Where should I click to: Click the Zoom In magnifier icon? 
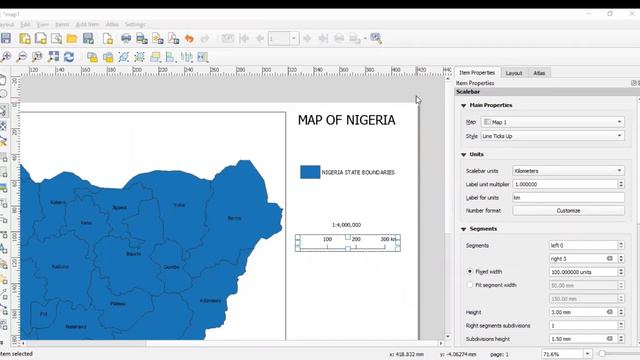coord(6,57)
